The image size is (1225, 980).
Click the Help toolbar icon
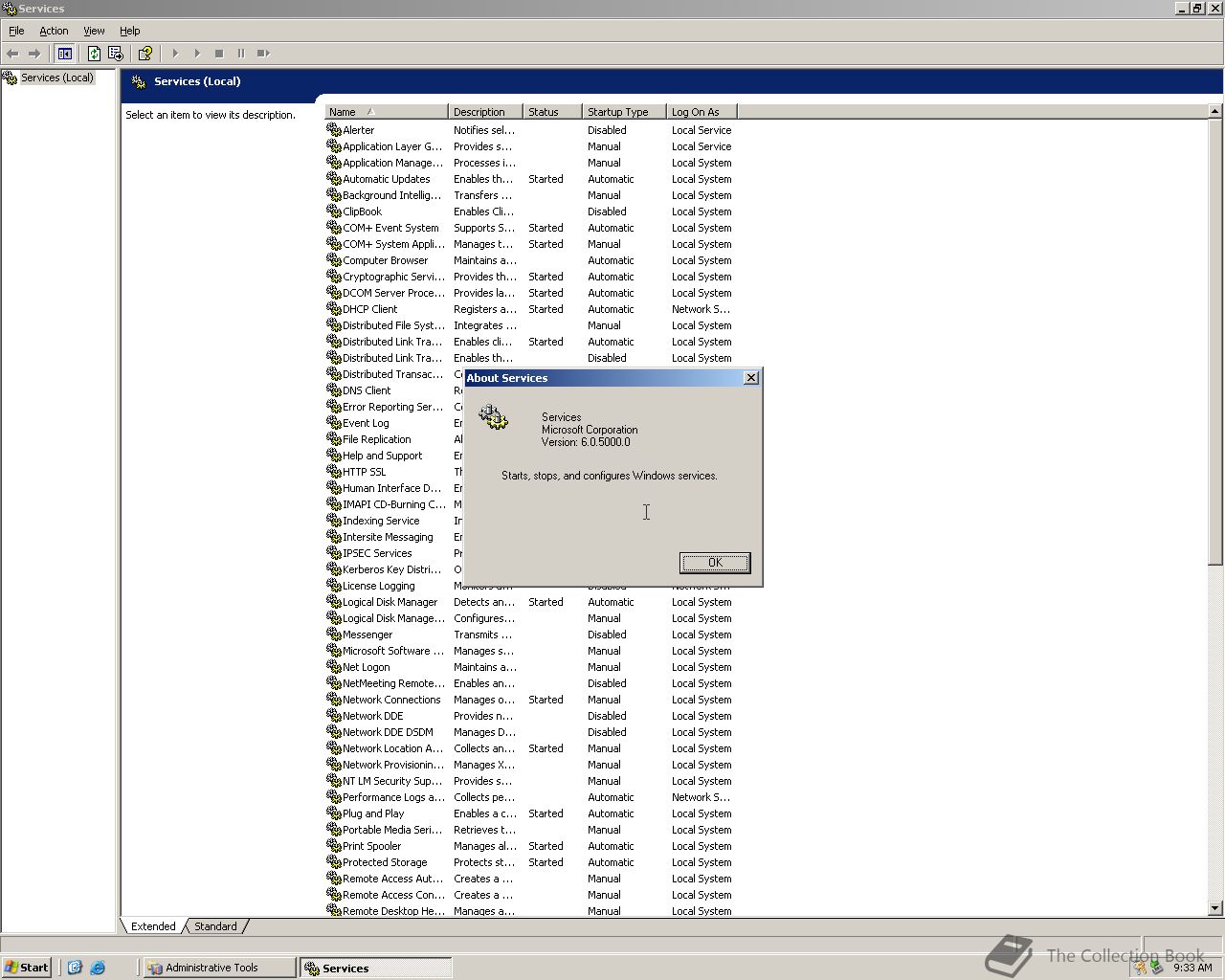click(145, 54)
